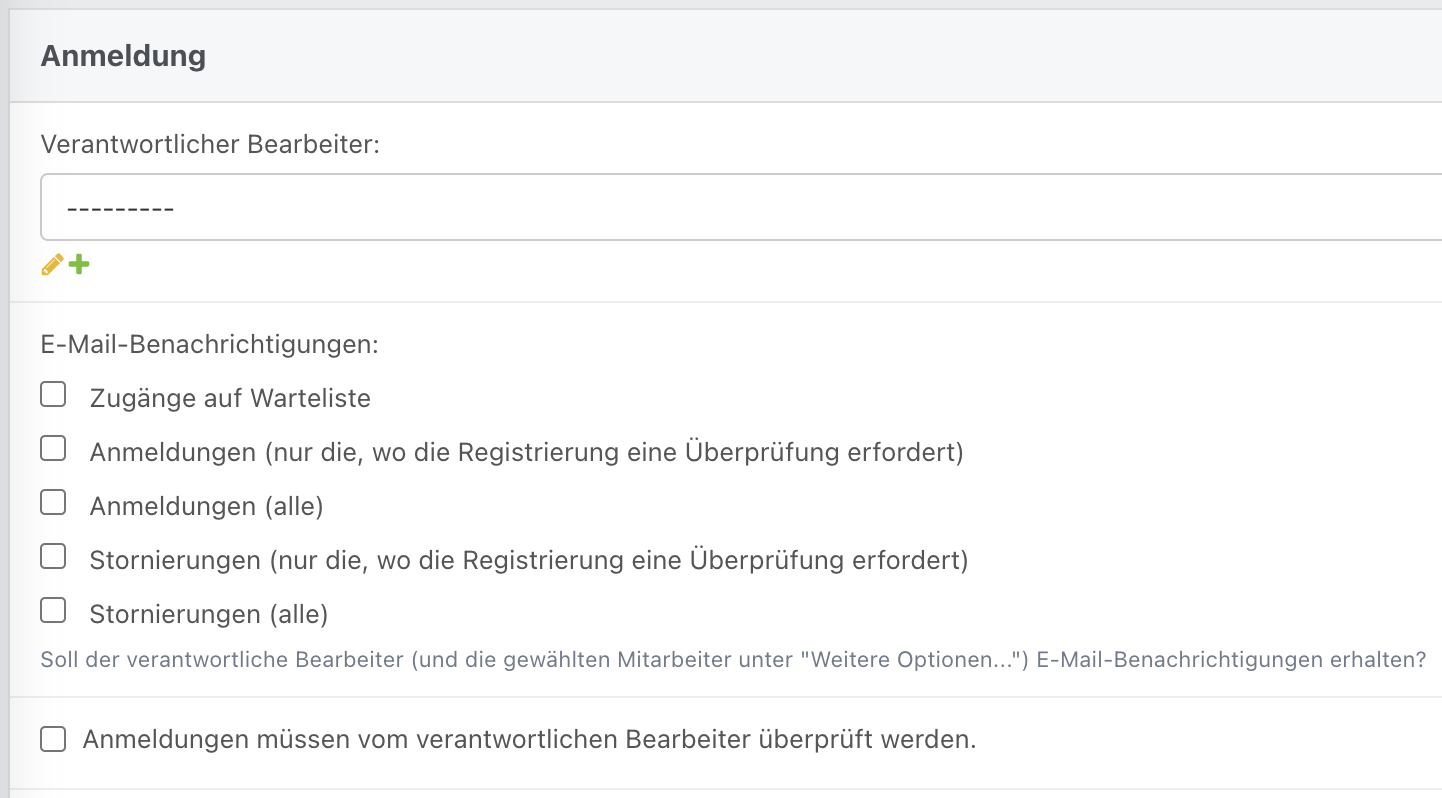
Task: Click the Verantwortlicher Bearbeiter field label
Action: pyautogui.click(x=211, y=144)
